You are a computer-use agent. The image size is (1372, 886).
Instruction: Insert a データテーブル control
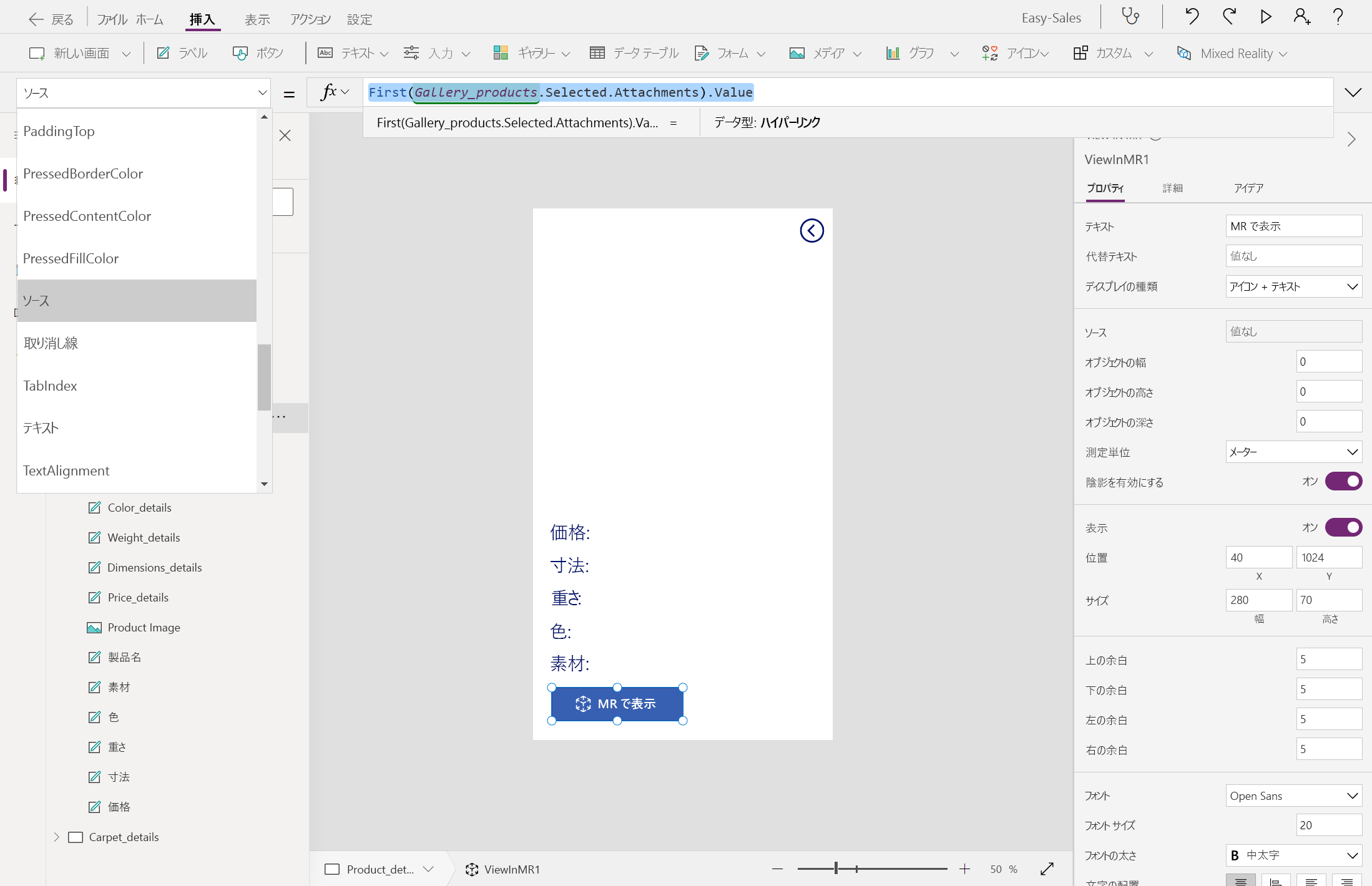(634, 53)
